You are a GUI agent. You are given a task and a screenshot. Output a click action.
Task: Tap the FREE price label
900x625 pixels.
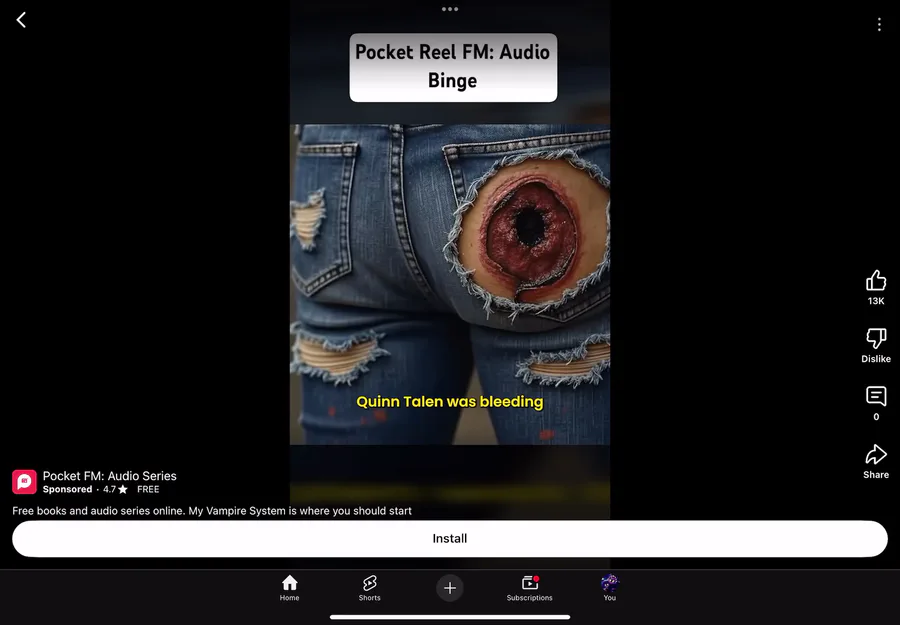click(x=148, y=490)
